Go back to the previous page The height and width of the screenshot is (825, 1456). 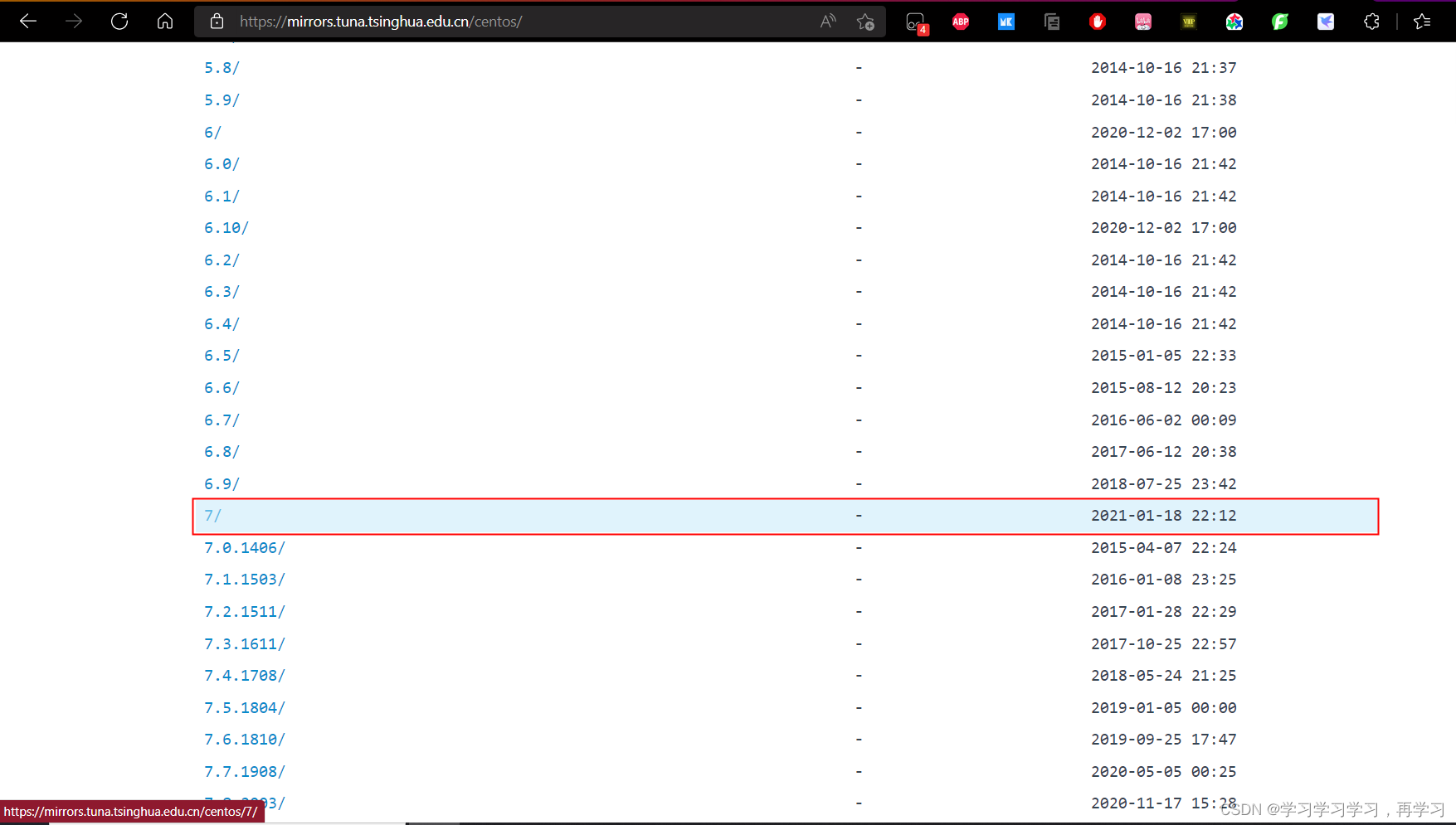[28, 22]
